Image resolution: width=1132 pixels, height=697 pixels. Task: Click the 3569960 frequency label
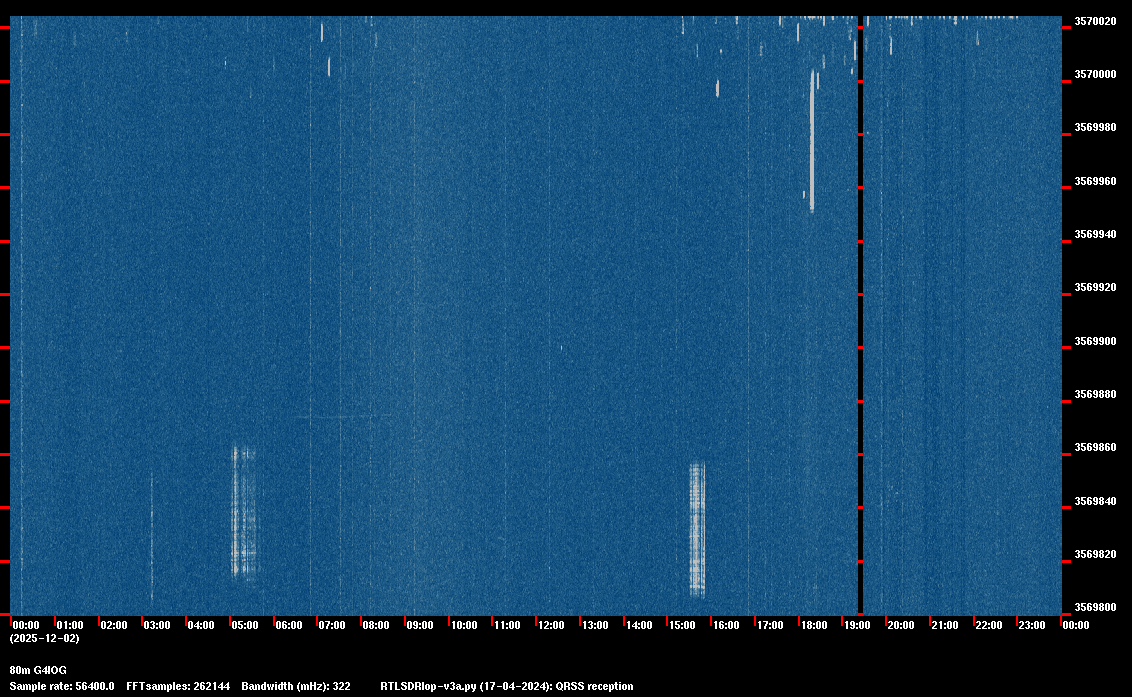click(1095, 181)
